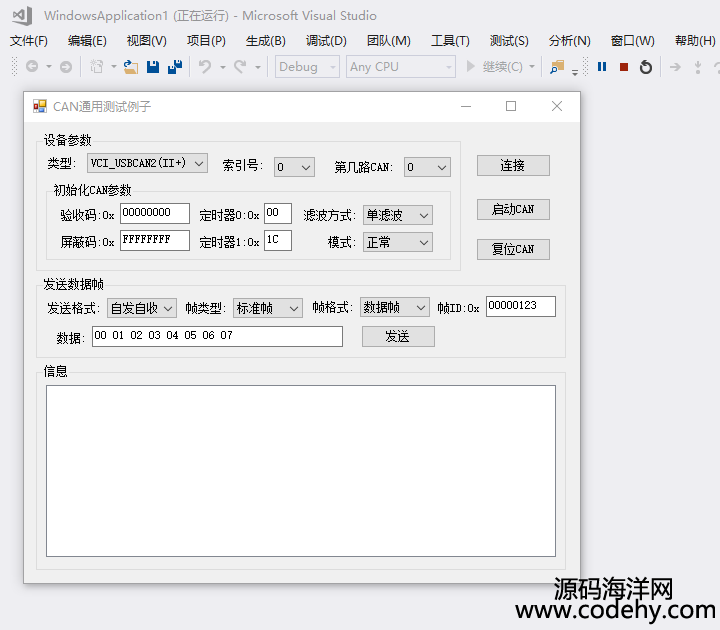
Task: Click the Navigate Forward arrow icon
Action: tap(66, 67)
